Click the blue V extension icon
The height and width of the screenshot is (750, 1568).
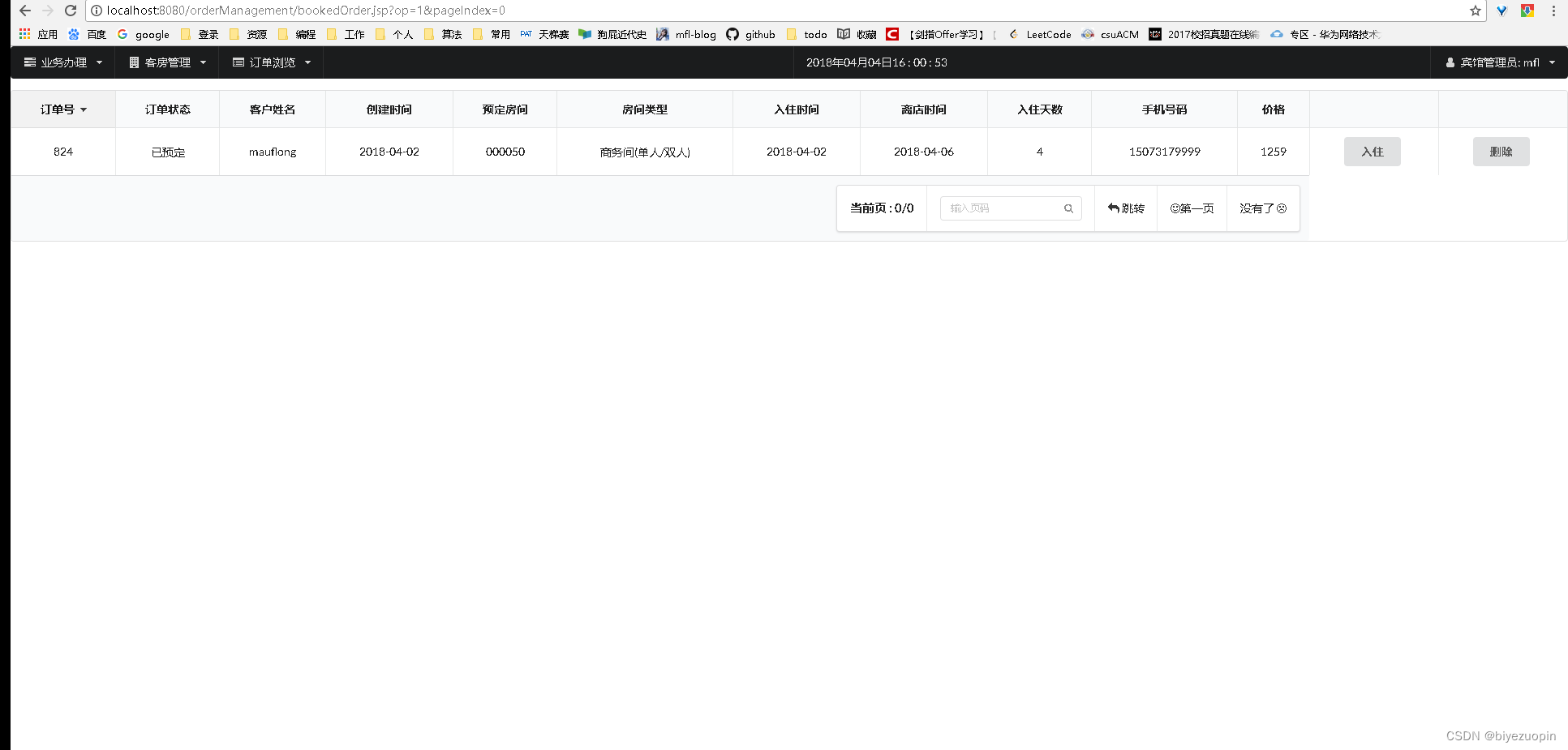(x=1501, y=11)
